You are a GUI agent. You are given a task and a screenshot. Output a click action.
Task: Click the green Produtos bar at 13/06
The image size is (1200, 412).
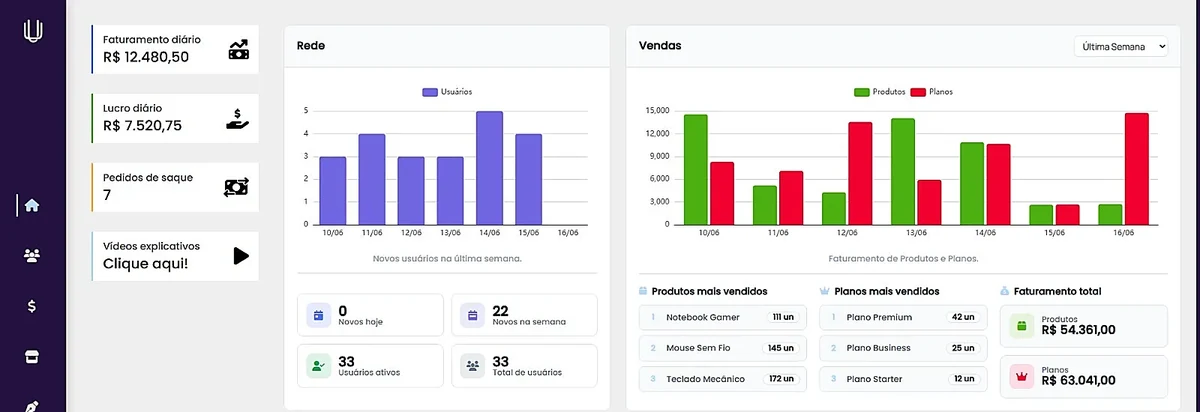[903, 172]
